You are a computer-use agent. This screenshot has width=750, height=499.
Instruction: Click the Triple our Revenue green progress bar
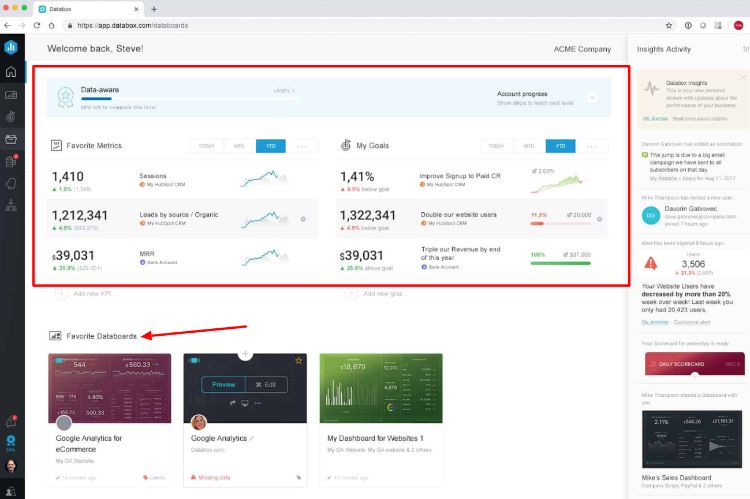click(x=561, y=263)
